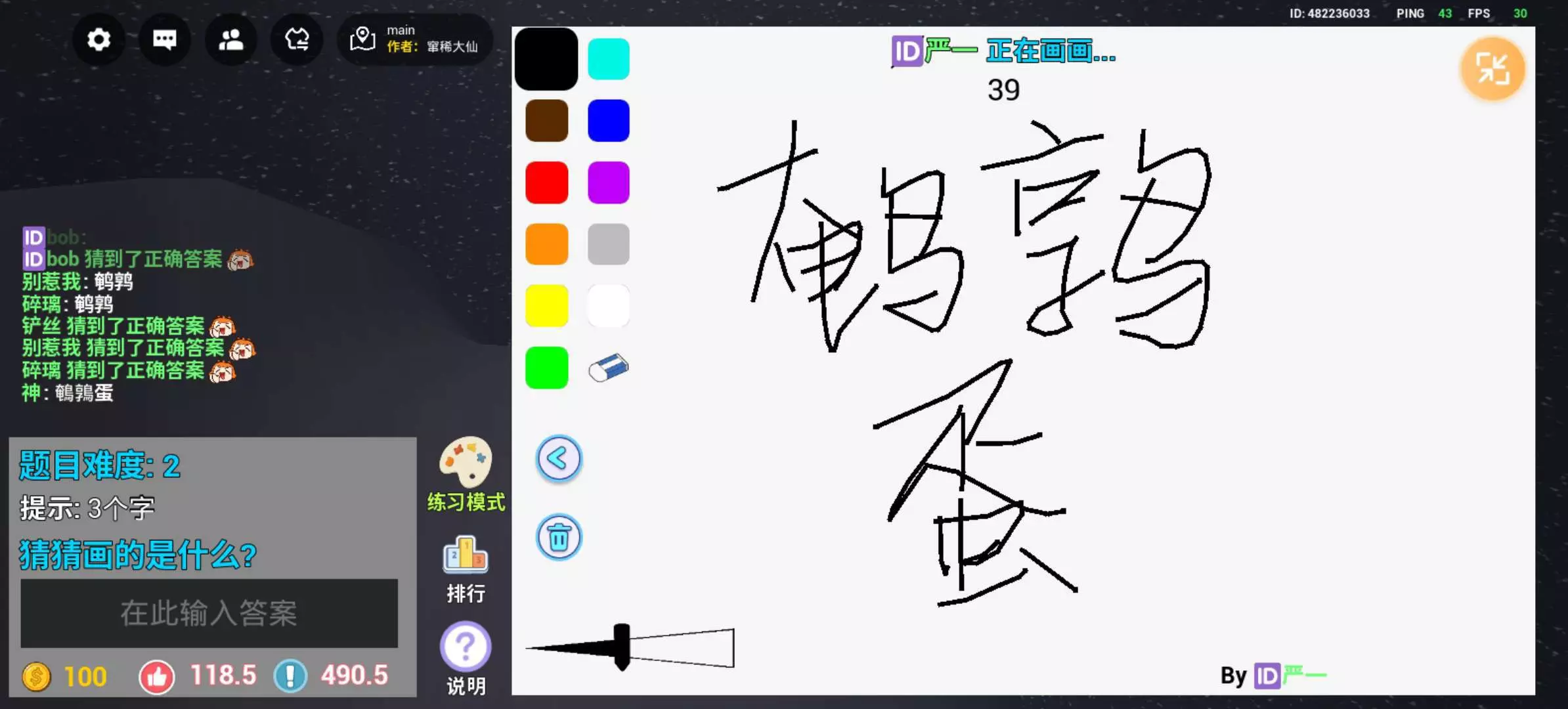Open the chat messages panel
Viewport: 1568px width, 709px height.
(x=164, y=40)
